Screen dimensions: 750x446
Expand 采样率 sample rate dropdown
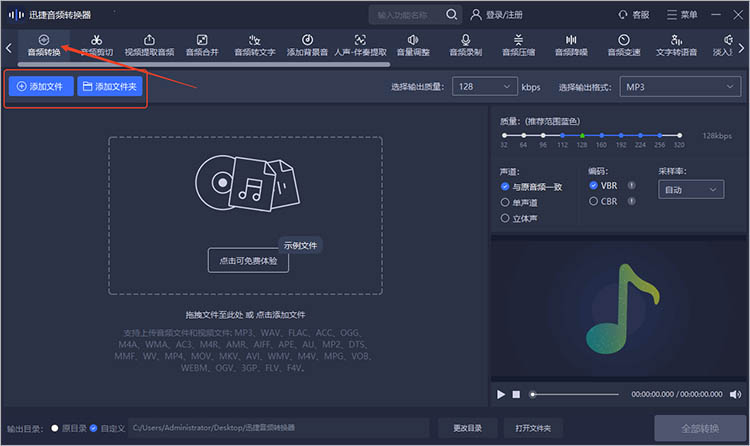pyautogui.click(x=691, y=190)
